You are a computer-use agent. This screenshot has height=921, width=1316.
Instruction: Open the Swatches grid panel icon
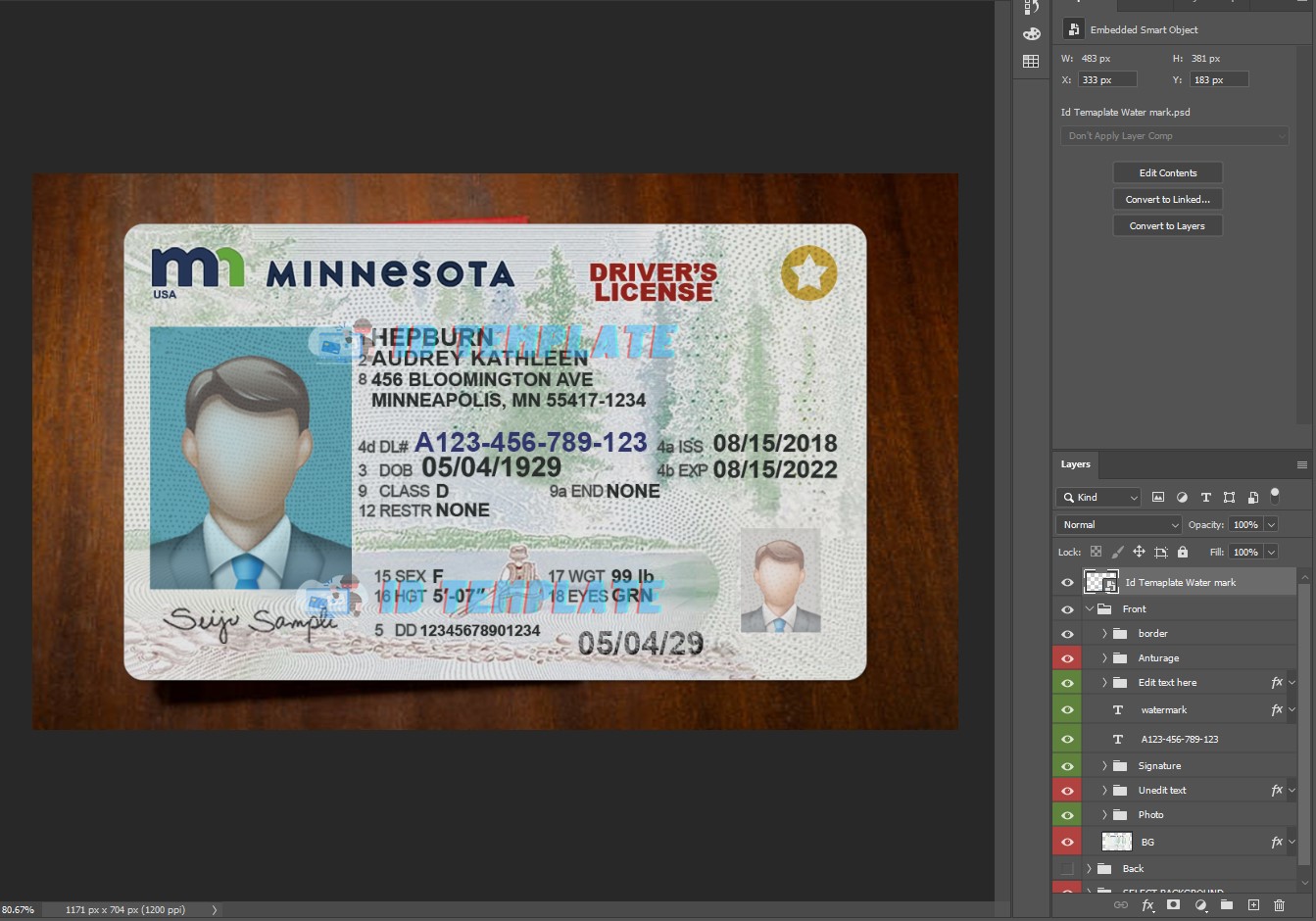[1031, 61]
